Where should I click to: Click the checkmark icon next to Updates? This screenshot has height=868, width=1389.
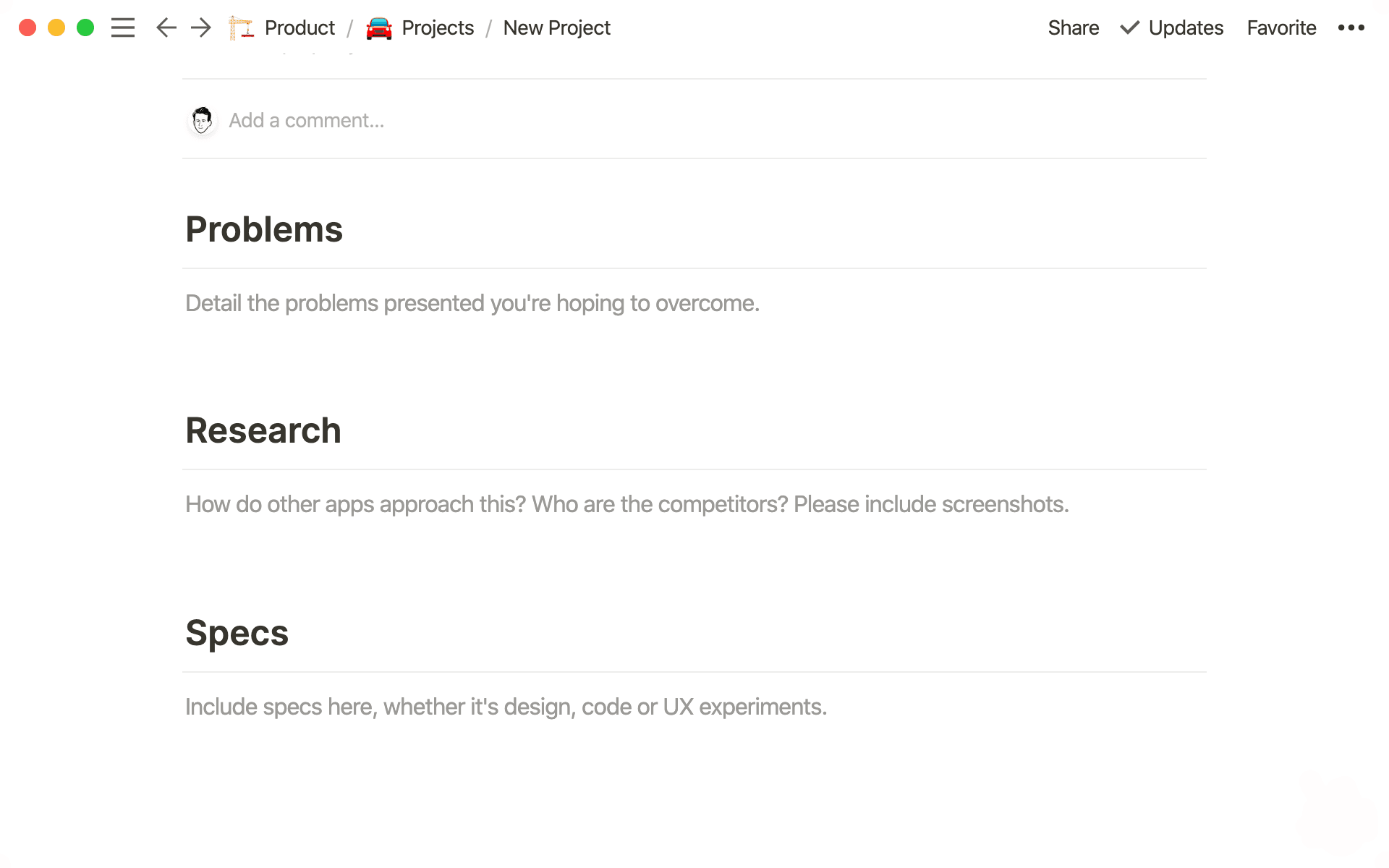(1129, 27)
